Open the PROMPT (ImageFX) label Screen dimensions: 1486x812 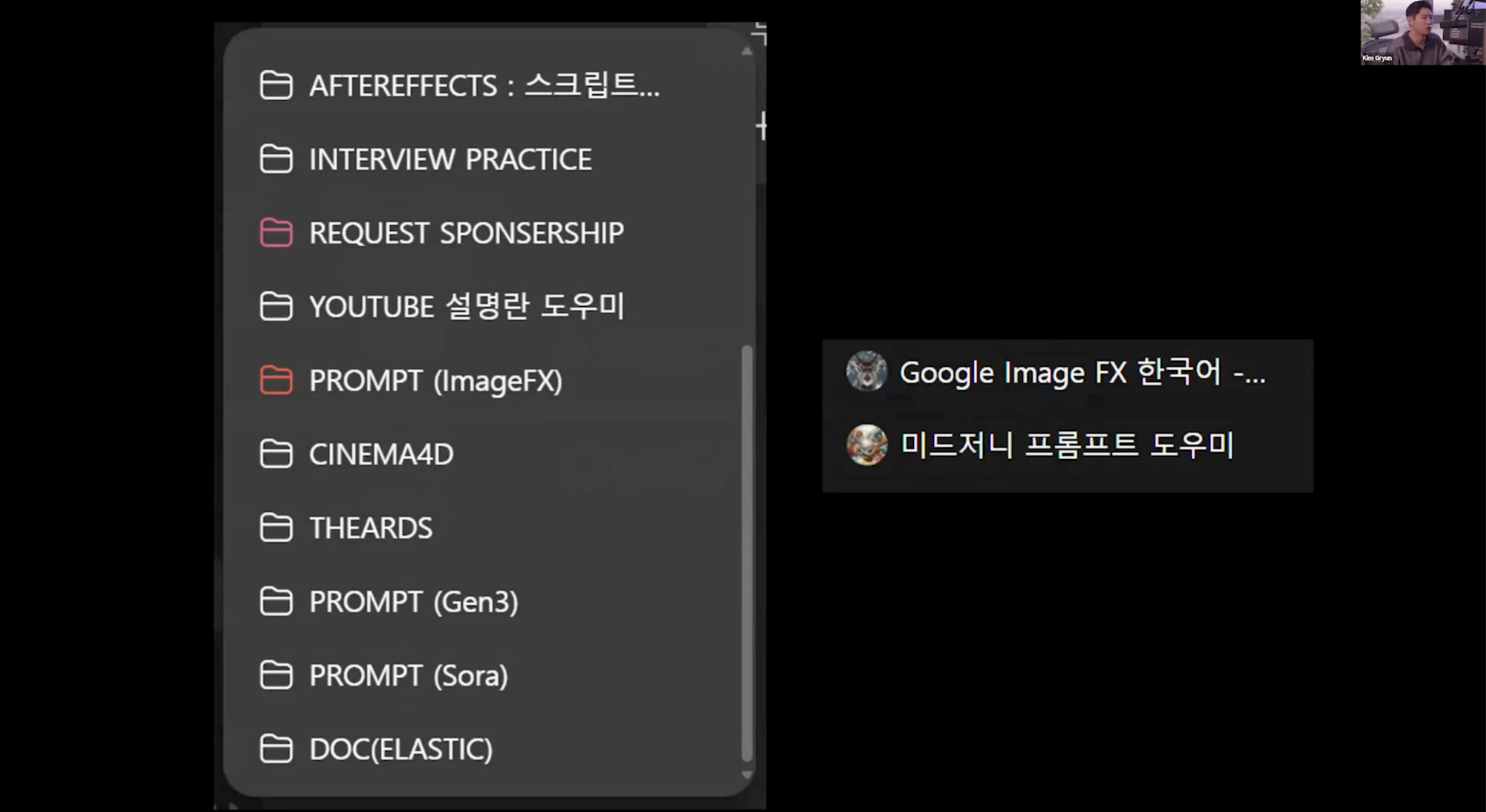pyautogui.click(x=436, y=380)
